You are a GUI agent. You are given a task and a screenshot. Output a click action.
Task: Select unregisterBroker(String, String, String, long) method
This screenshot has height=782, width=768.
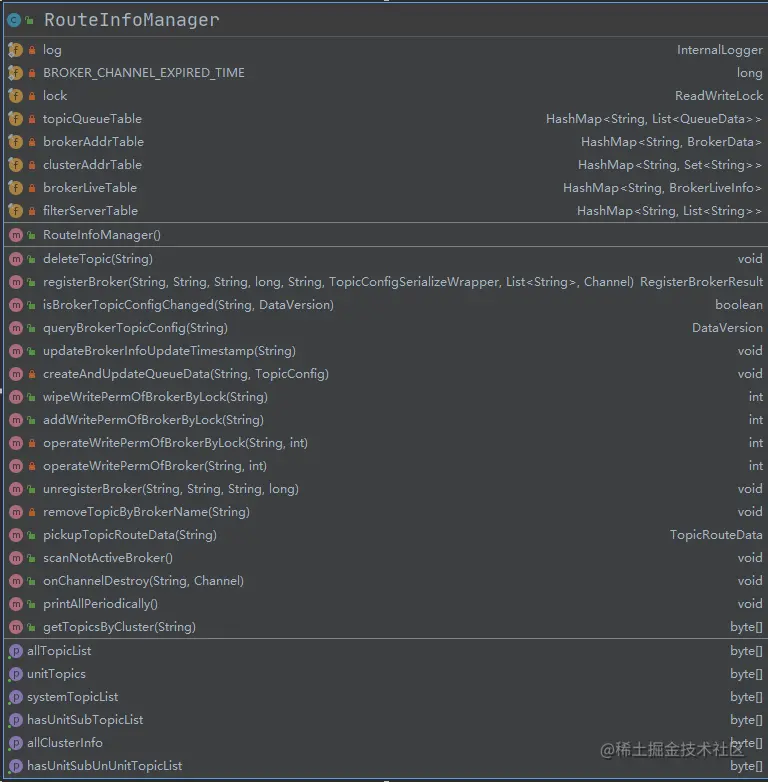coord(171,489)
